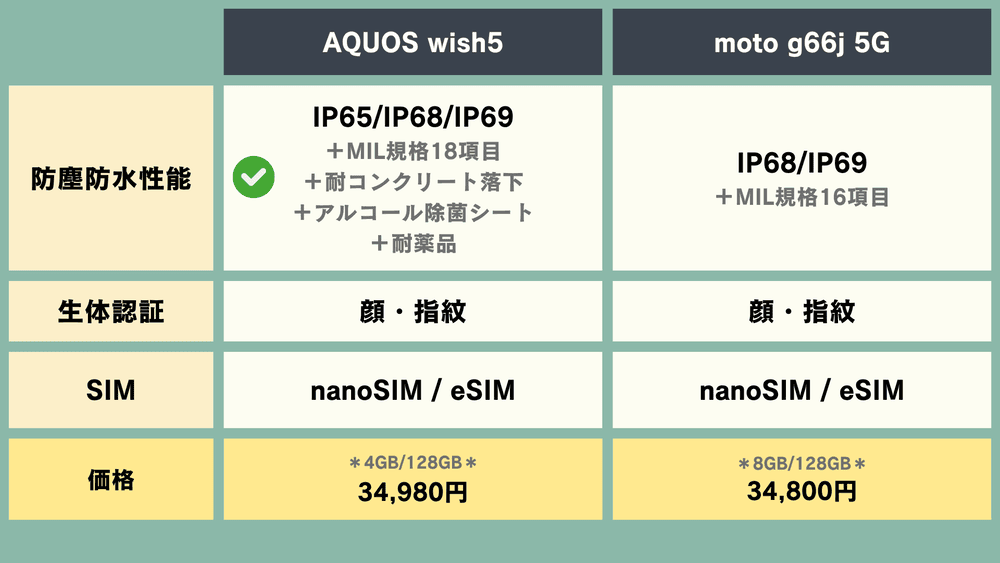Select the moto g66j 5G column header
The width and height of the screenshot is (1000, 563).
801,43
